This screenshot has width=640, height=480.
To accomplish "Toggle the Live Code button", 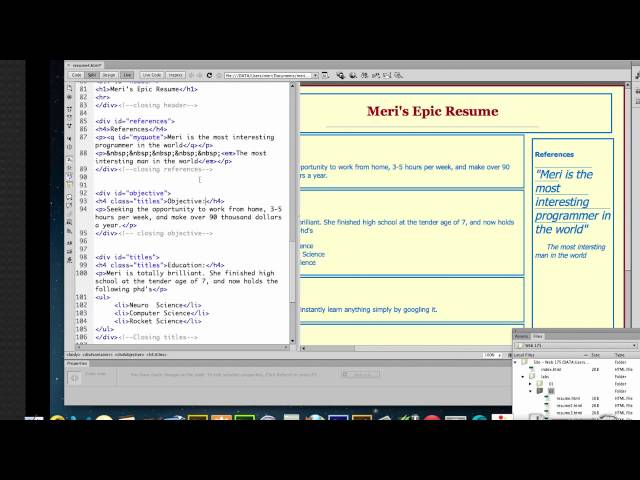I will 151,76.
